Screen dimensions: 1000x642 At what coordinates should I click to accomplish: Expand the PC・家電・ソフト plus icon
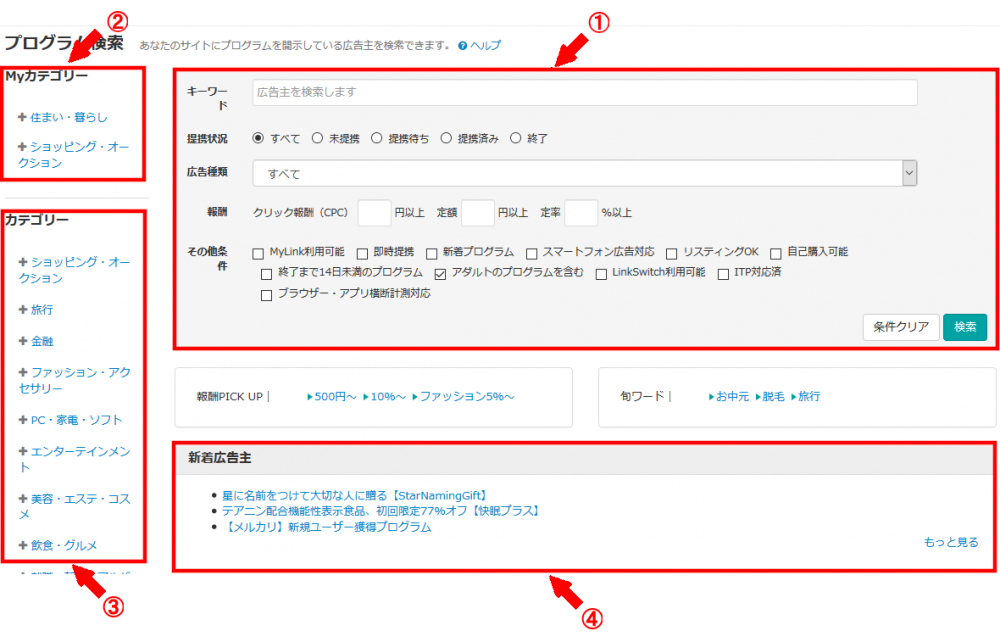click(23, 420)
